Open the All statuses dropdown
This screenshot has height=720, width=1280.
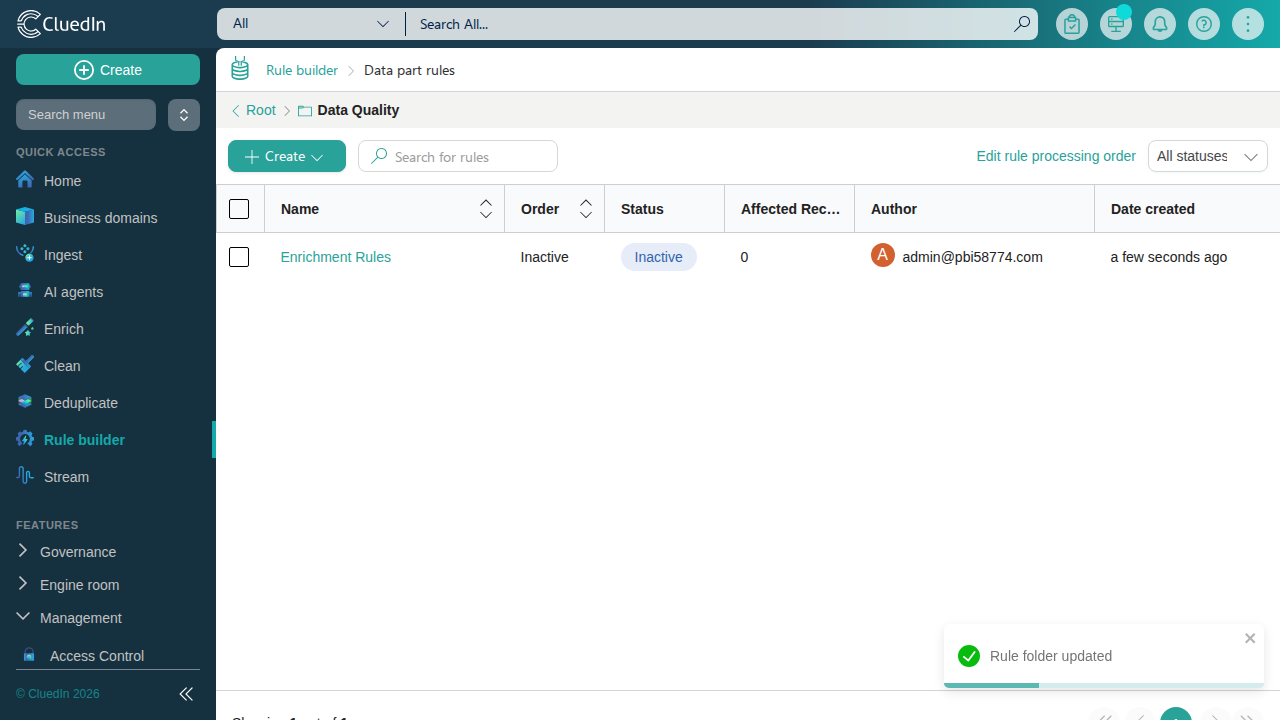coord(1208,156)
